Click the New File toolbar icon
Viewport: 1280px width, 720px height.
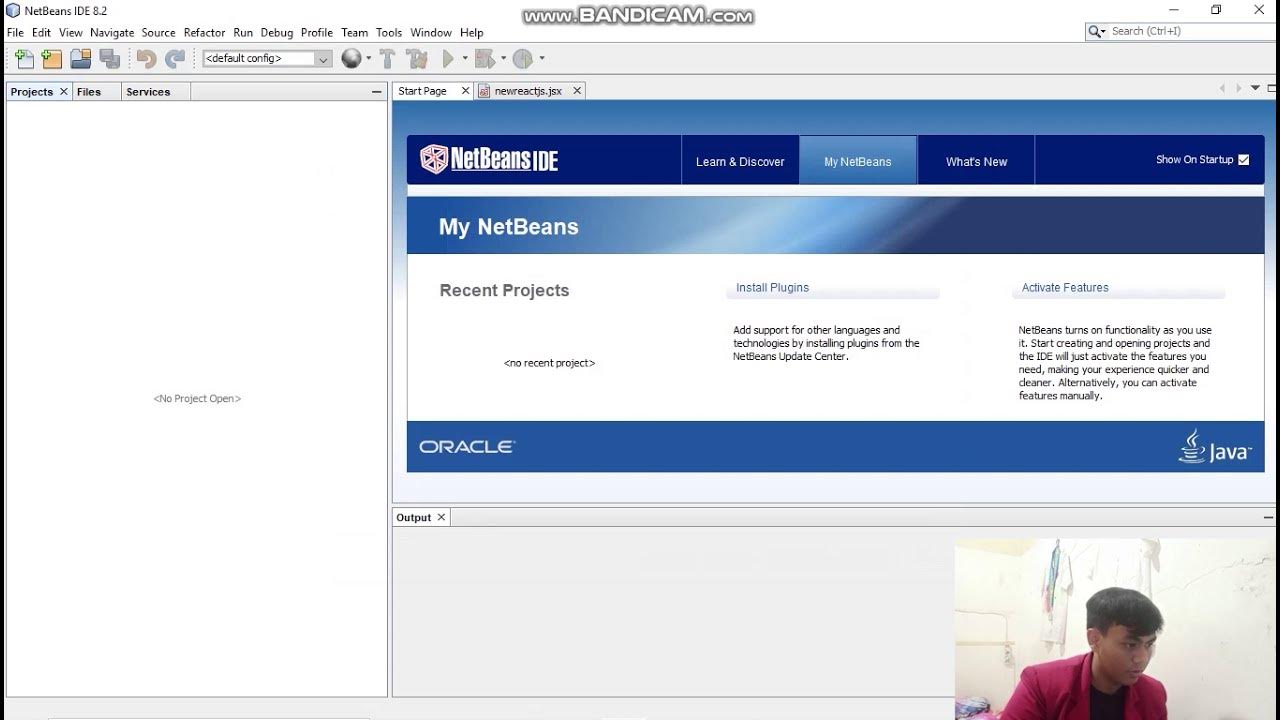24,59
